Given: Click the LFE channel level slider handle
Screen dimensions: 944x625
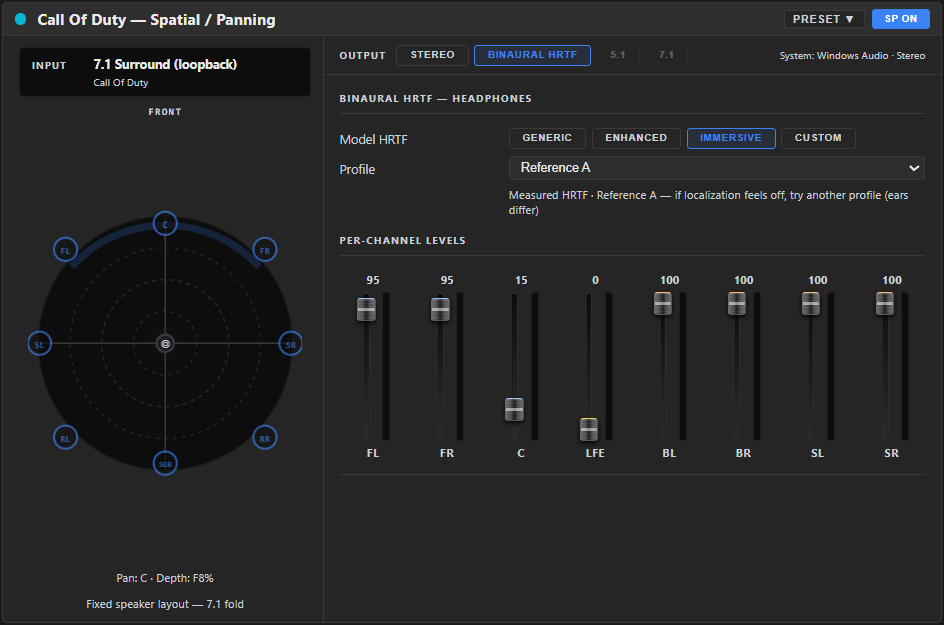Looking at the screenshot, I should (x=589, y=429).
